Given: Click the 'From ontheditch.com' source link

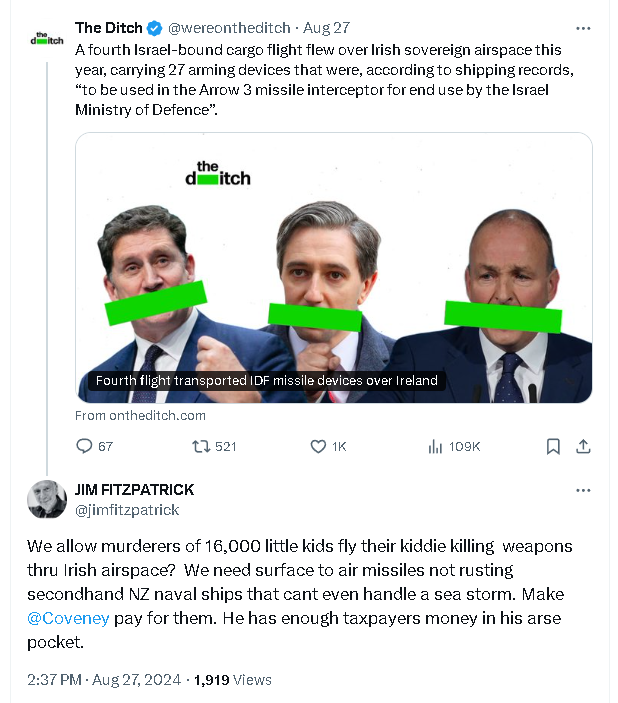Looking at the screenshot, I should pos(140,415).
